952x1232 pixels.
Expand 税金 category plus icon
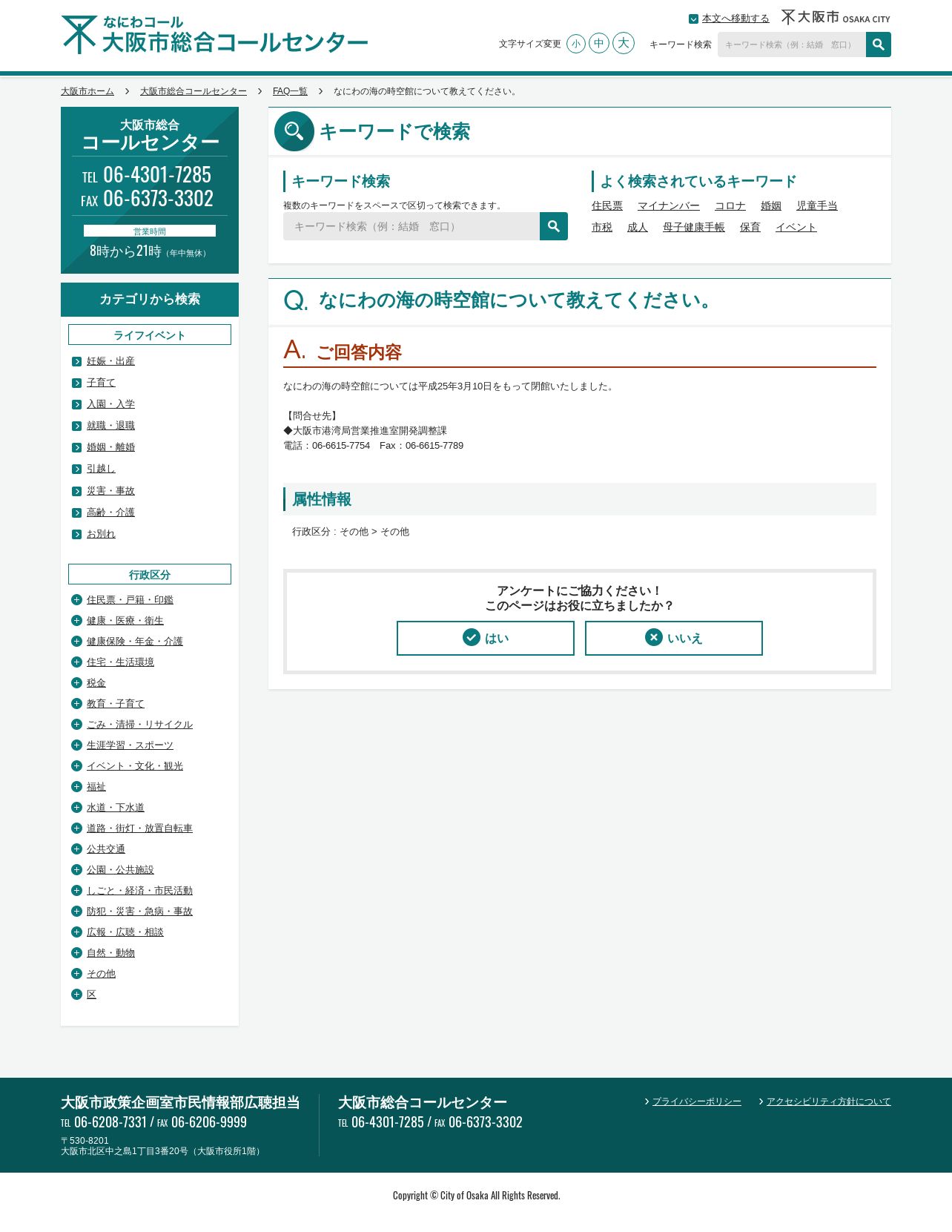(76, 682)
